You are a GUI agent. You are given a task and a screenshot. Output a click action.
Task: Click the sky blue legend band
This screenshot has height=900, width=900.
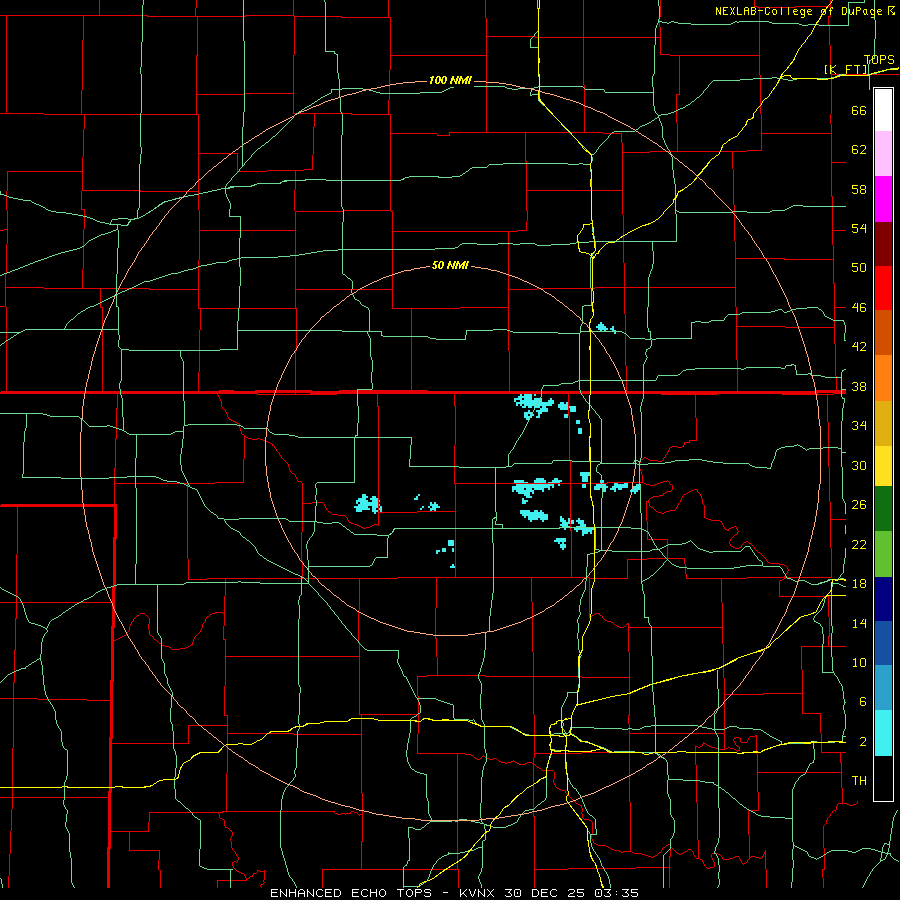[883, 688]
